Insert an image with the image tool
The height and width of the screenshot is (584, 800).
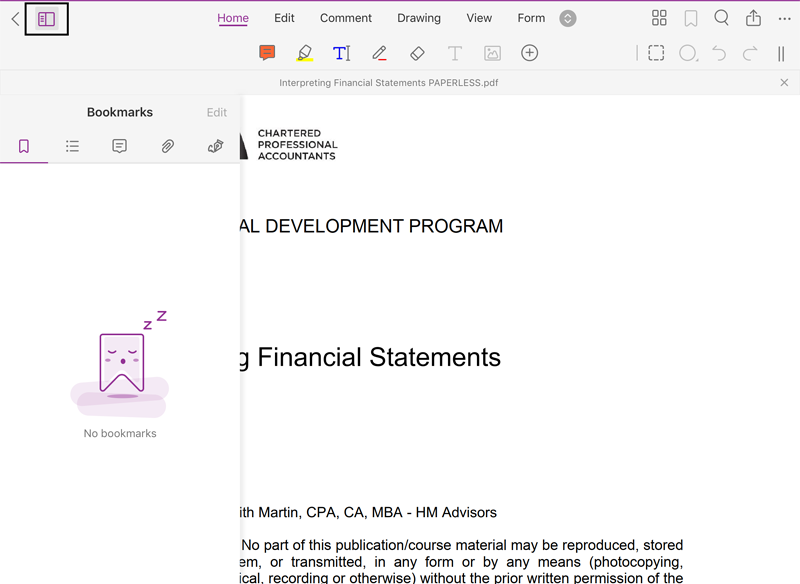(492, 53)
